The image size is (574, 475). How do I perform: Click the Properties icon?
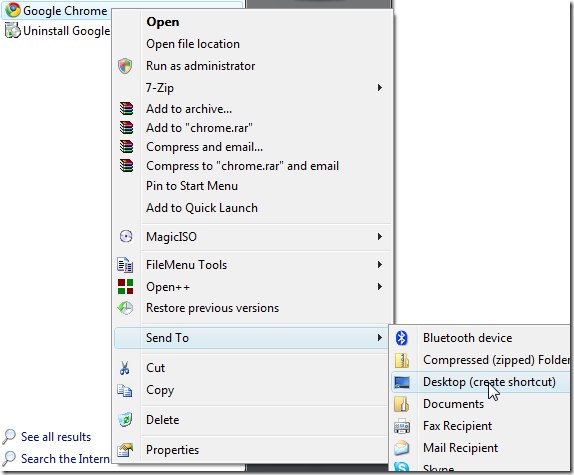(x=125, y=450)
